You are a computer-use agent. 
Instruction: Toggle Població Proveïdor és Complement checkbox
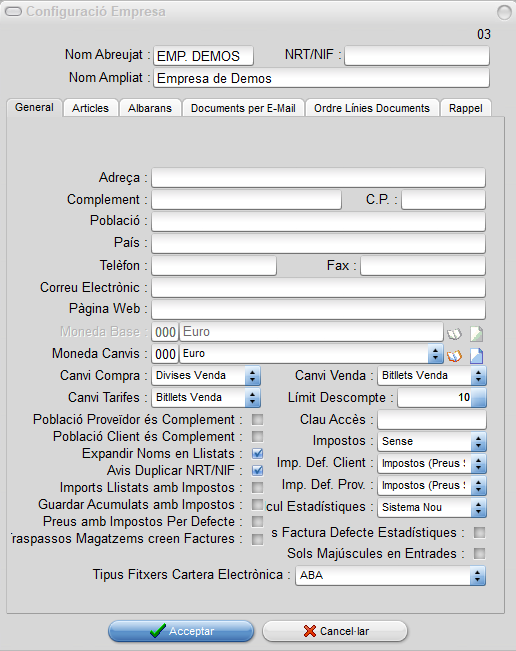(x=257, y=419)
